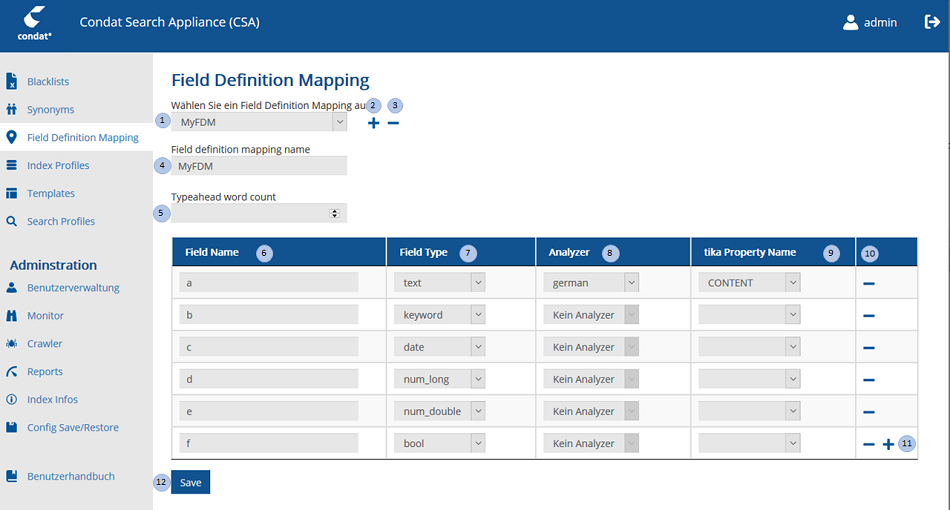Remove field row a with minus icon

click(869, 283)
